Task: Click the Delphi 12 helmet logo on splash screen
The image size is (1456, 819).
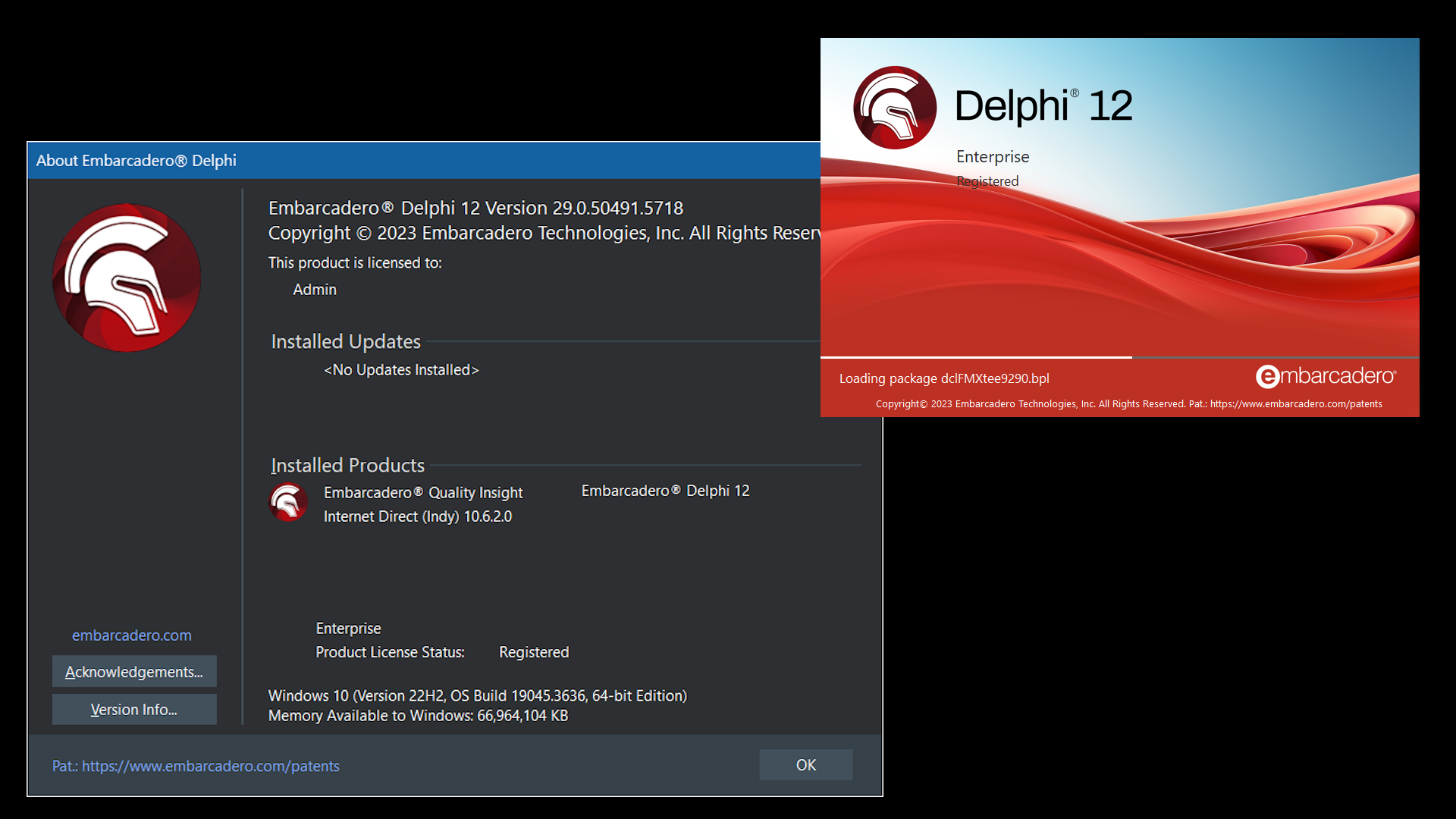Action: (x=895, y=108)
